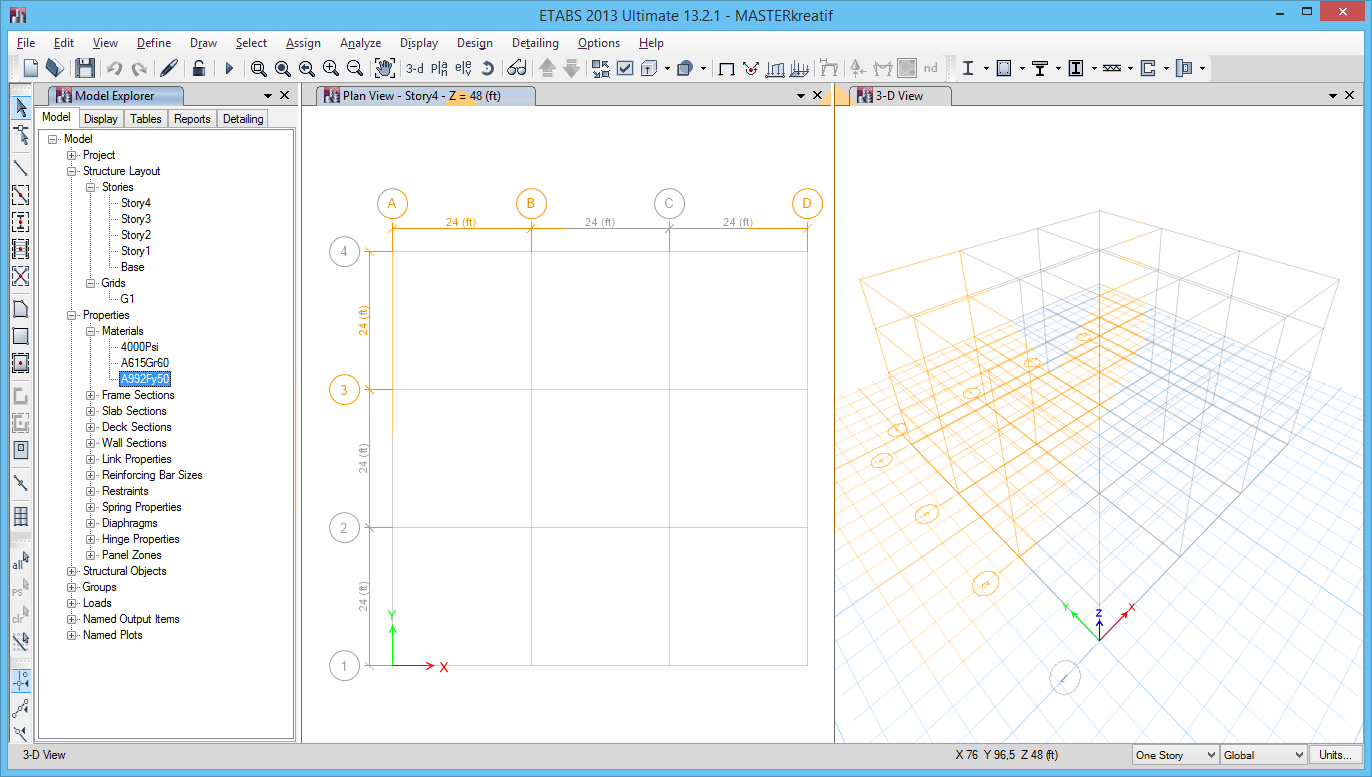Select grid G1 in the tree
The image size is (1372, 777).
point(128,299)
